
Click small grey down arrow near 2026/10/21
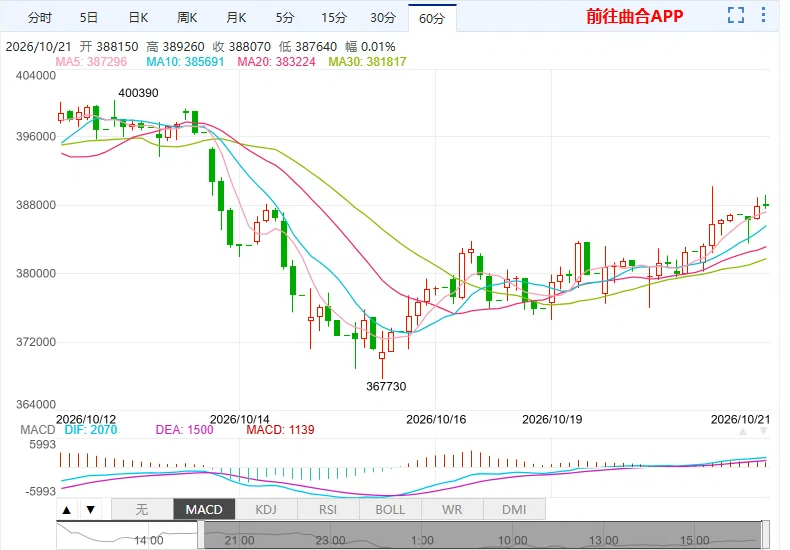pos(764,432)
